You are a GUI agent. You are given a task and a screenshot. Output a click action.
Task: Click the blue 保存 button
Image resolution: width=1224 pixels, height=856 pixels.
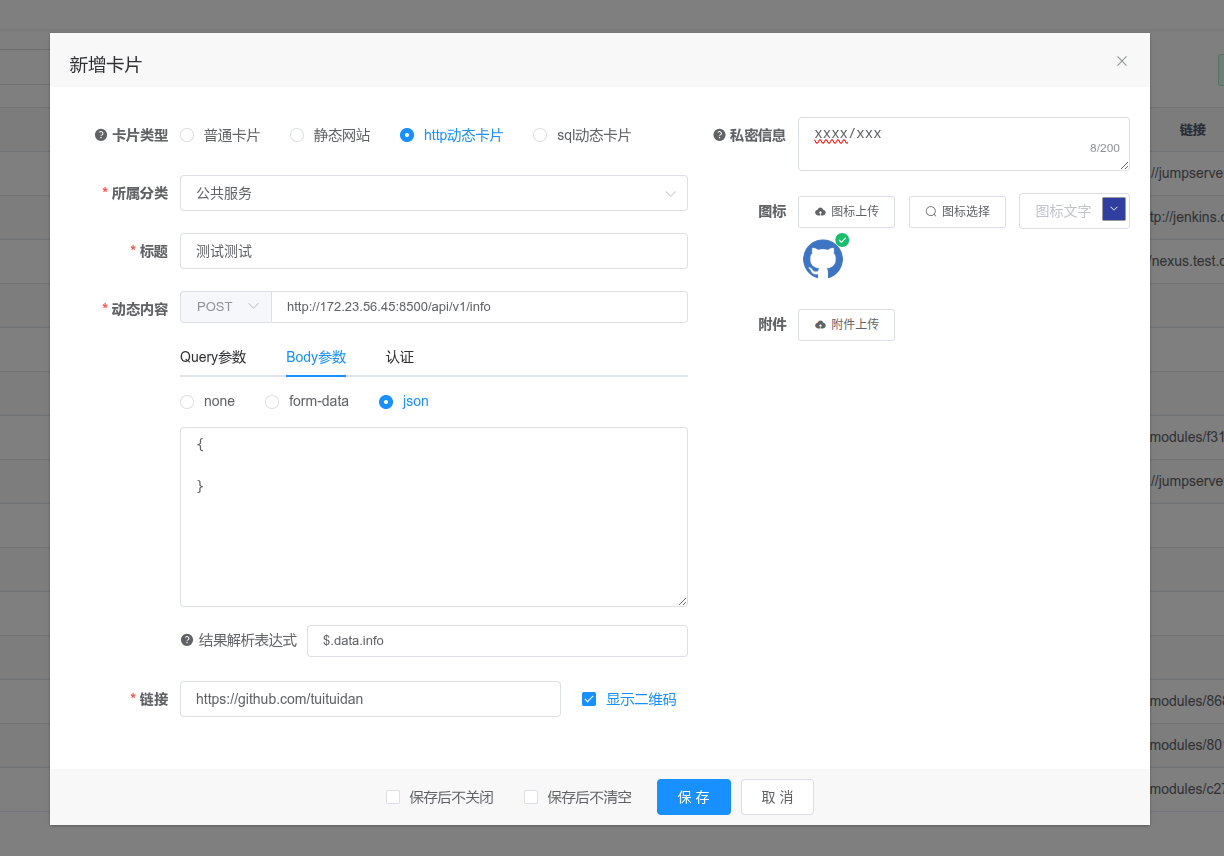click(x=693, y=797)
